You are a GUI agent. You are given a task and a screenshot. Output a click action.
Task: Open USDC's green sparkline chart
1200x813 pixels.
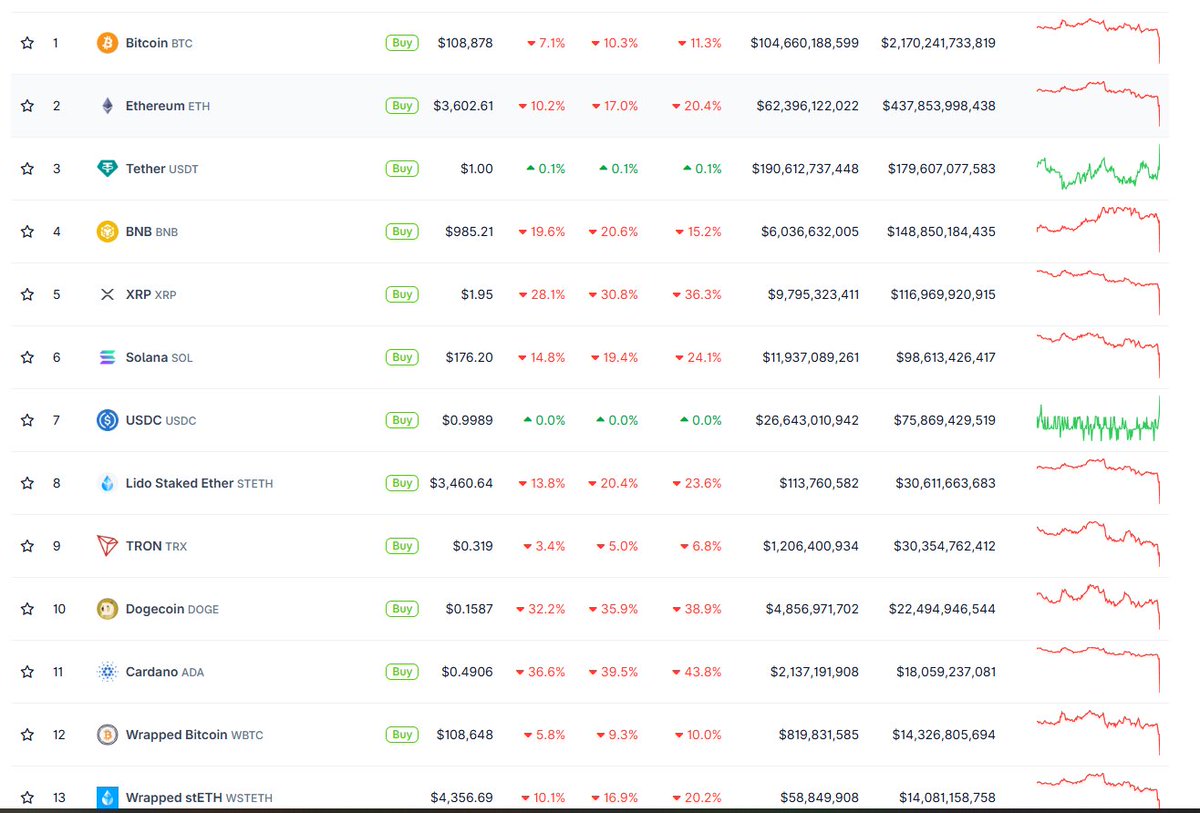tap(1099, 419)
